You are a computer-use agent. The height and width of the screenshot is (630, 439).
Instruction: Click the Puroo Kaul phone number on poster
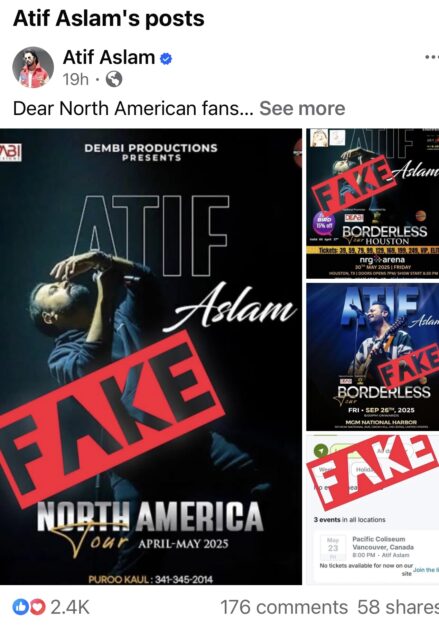(151, 579)
